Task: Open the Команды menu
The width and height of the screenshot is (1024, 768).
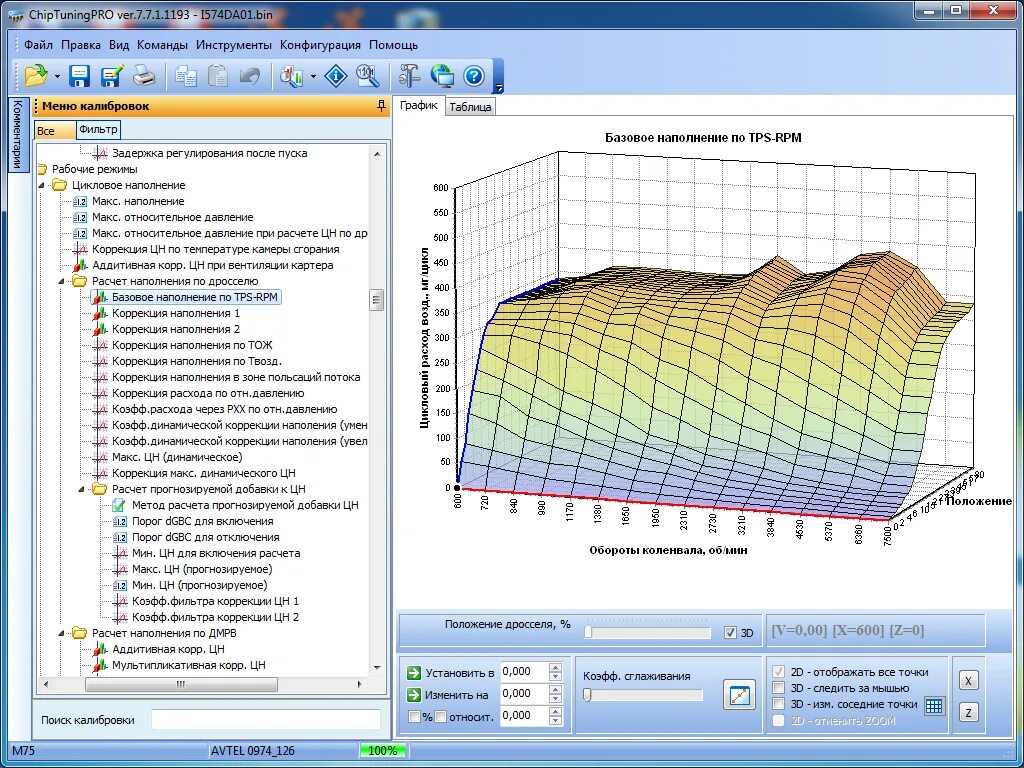Action: pyautogui.click(x=163, y=45)
